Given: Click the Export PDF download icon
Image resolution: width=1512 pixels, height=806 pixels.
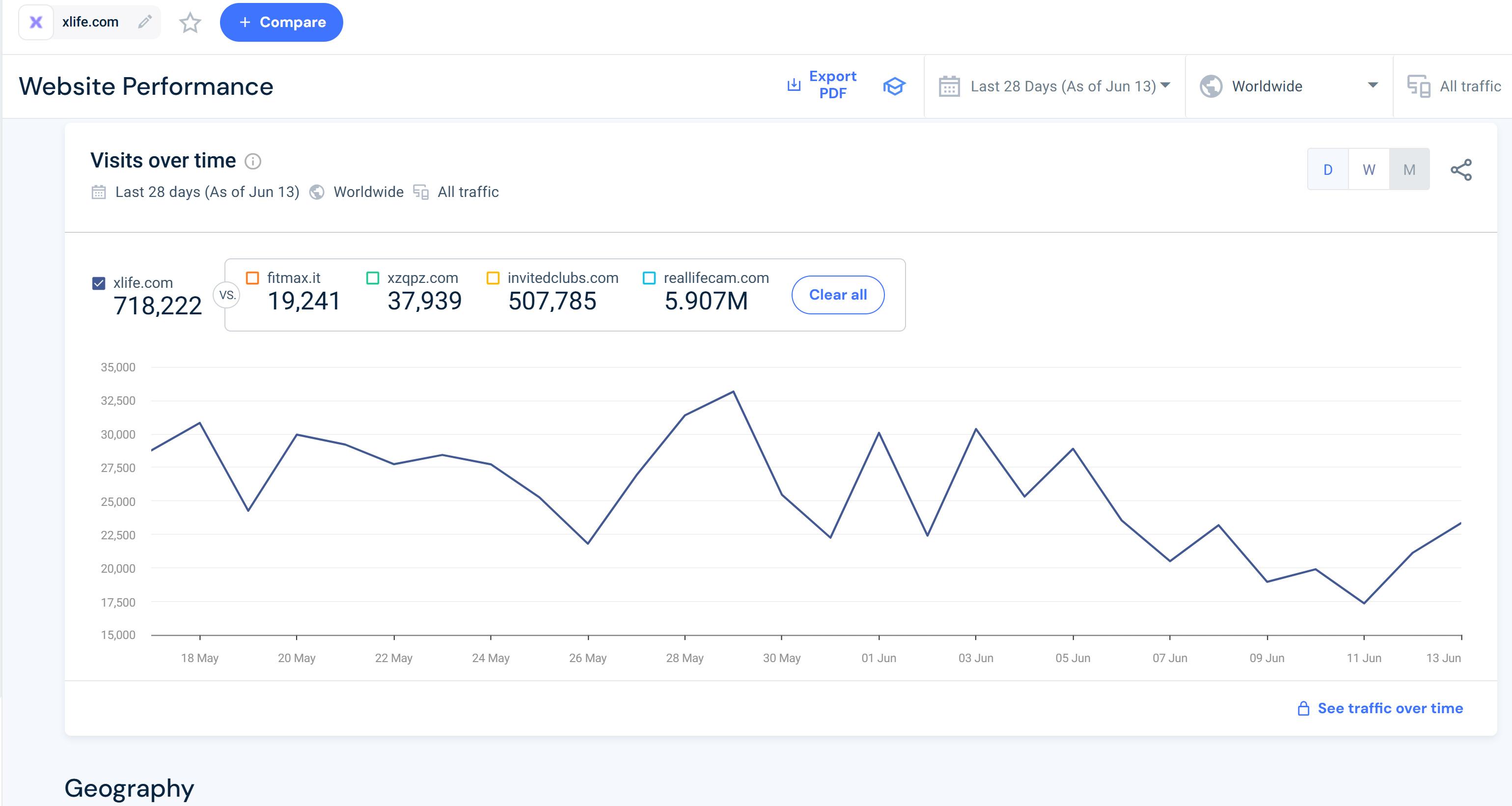Looking at the screenshot, I should [x=794, y=85].
